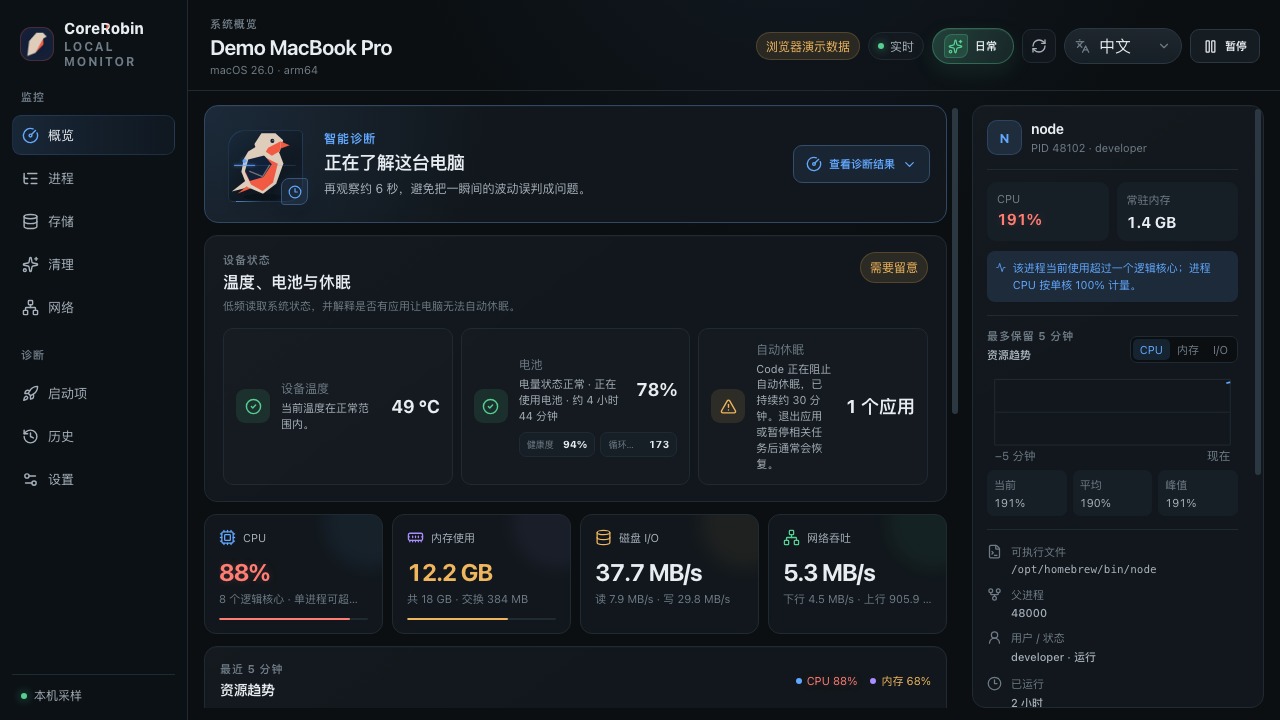
Task: Open the 进程 processes page
Action: click(93, 178)
